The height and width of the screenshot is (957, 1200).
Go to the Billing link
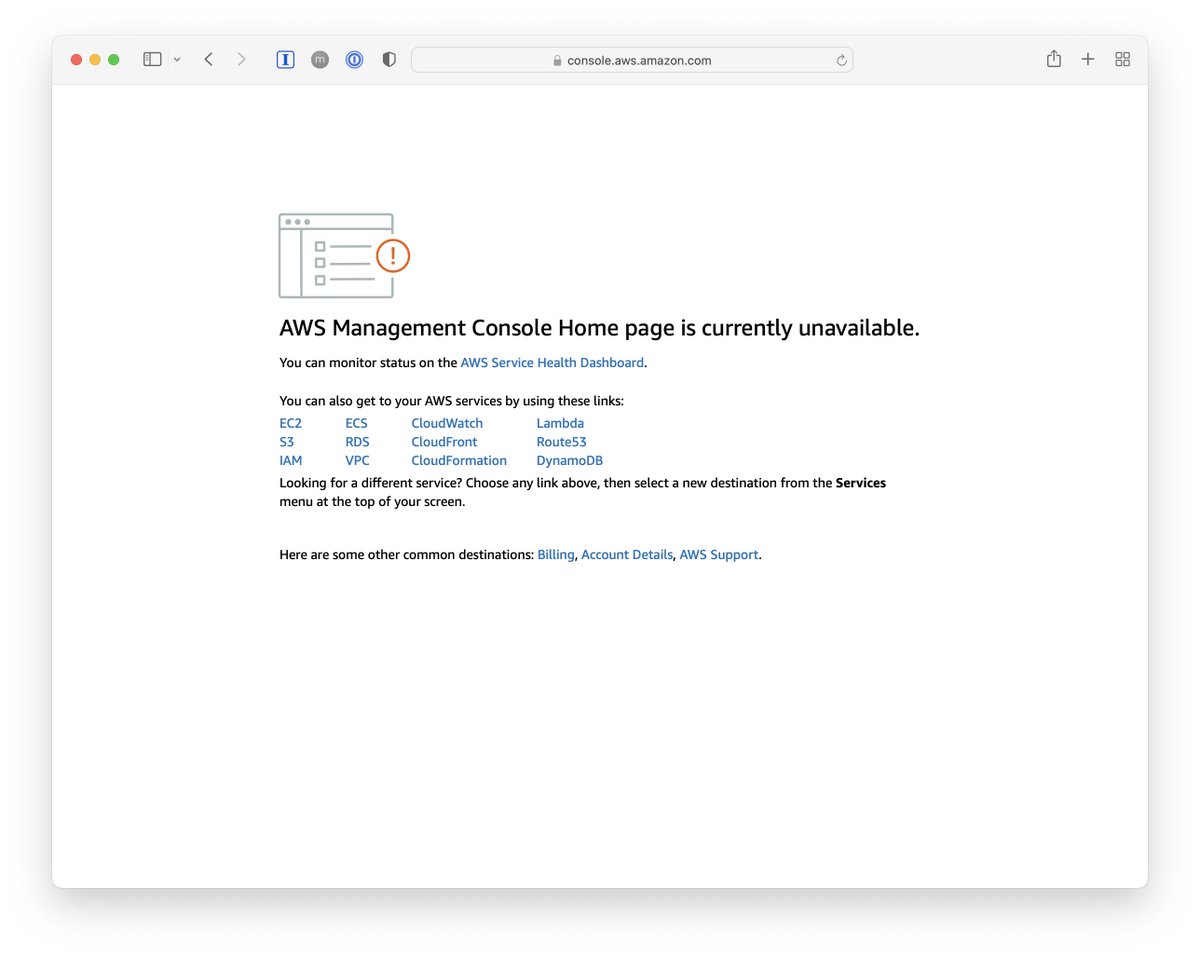556,555
